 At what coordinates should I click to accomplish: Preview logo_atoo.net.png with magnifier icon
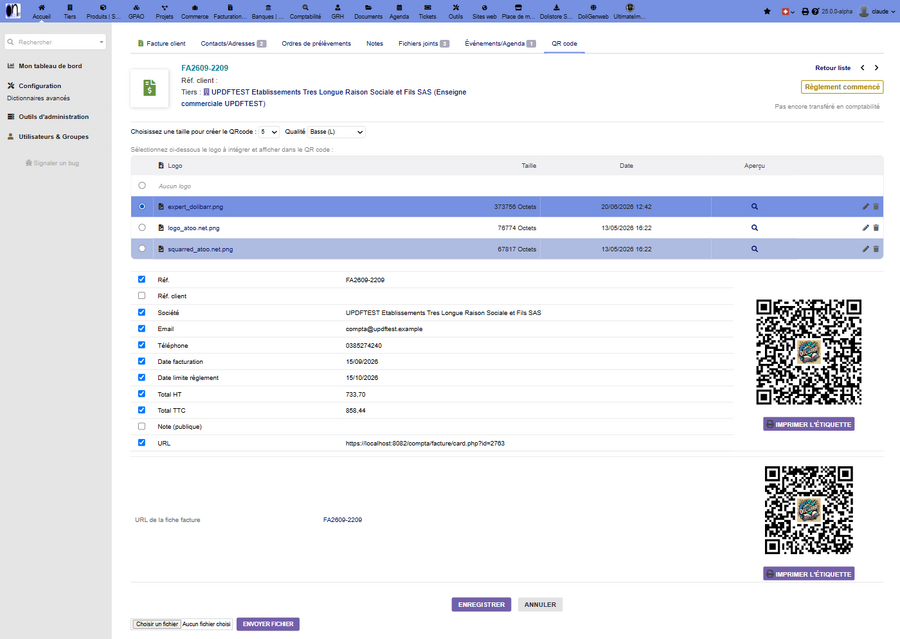(x=754, y=228)
